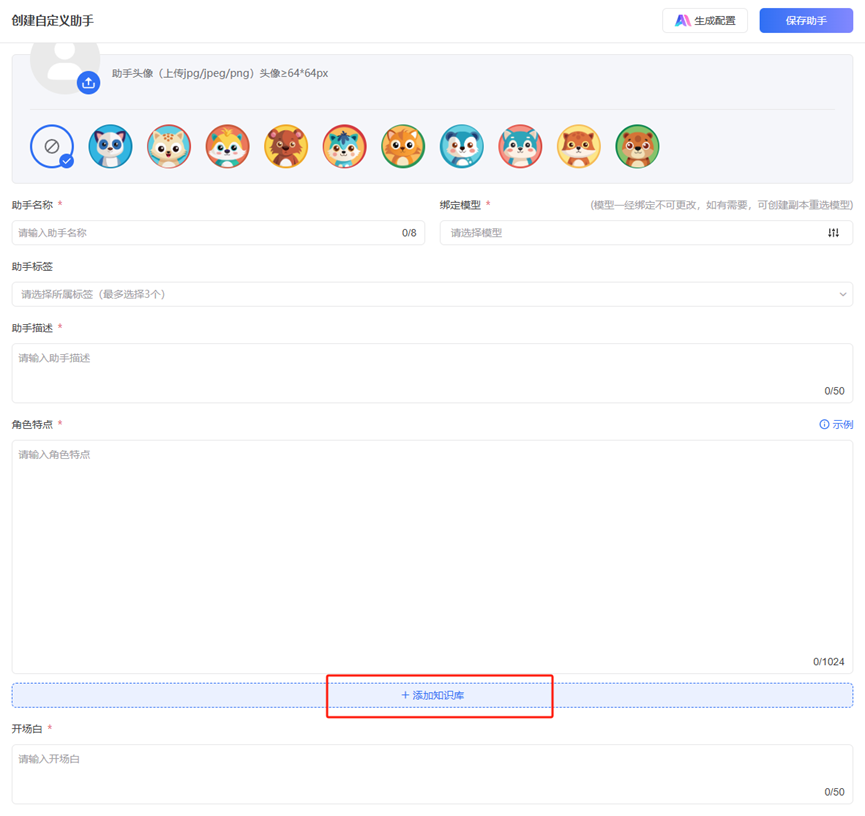865x816 pixels.
Task: Pick the brown bear avatar on yellow background
Action: coord(286,146)
